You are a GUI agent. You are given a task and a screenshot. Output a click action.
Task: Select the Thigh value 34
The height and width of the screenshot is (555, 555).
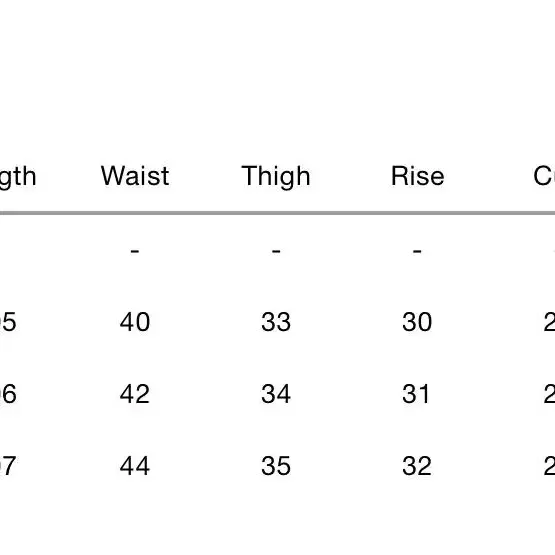click(276, 394)
